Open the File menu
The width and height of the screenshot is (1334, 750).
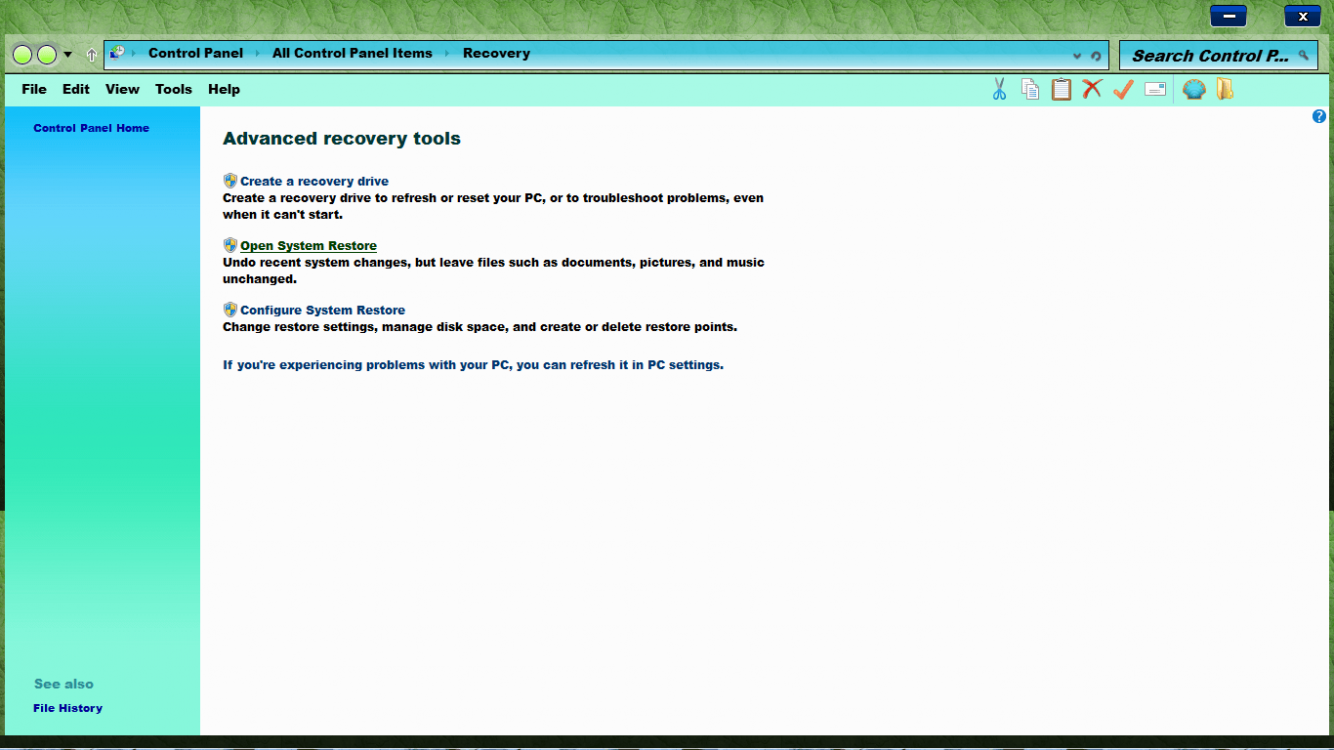tap(34, 89)
